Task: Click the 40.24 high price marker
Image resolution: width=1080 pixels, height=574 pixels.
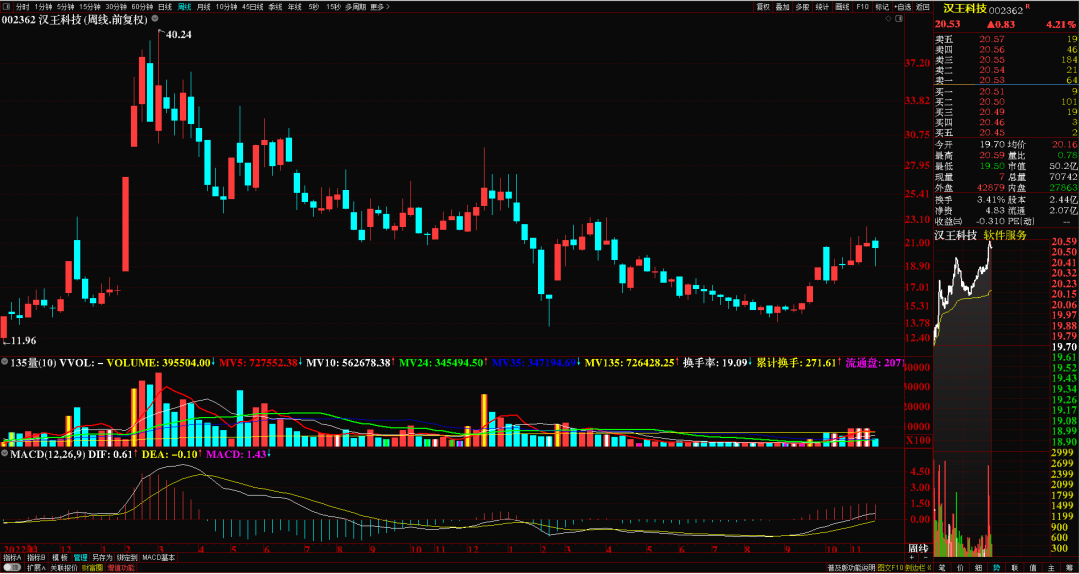Action: point(178,33)
